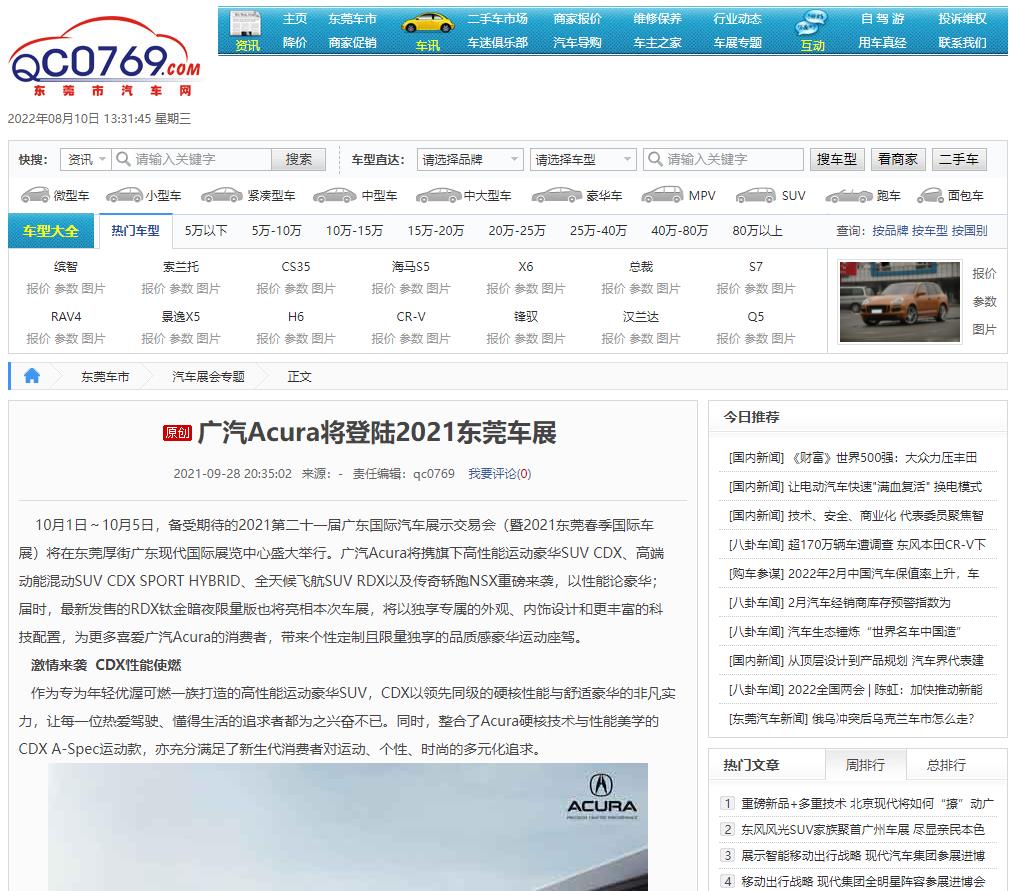Screen dimensions: 1011x891
Task: Click the 搜索 button
Action: [x=299, y=159]
